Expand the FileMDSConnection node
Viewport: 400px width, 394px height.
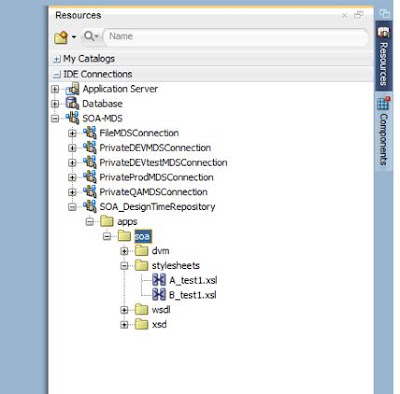72,133
